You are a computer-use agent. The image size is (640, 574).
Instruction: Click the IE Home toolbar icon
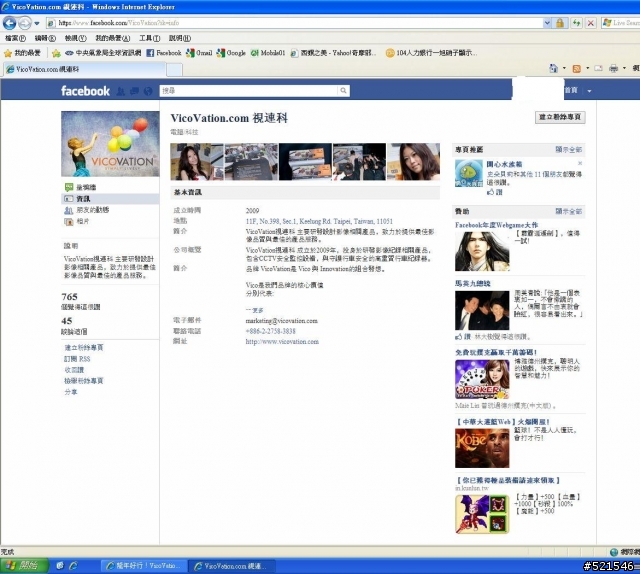(553, 68)
